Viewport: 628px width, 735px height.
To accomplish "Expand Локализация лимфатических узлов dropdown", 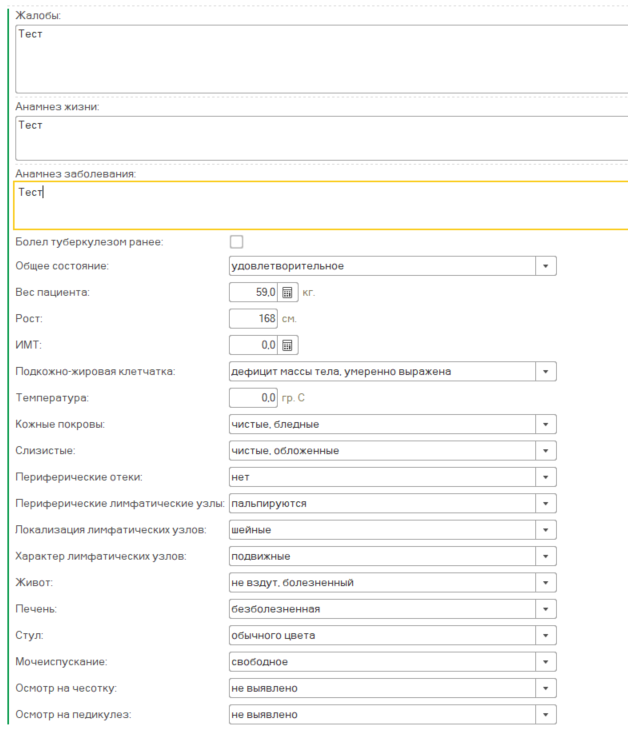I will [546, 530].
